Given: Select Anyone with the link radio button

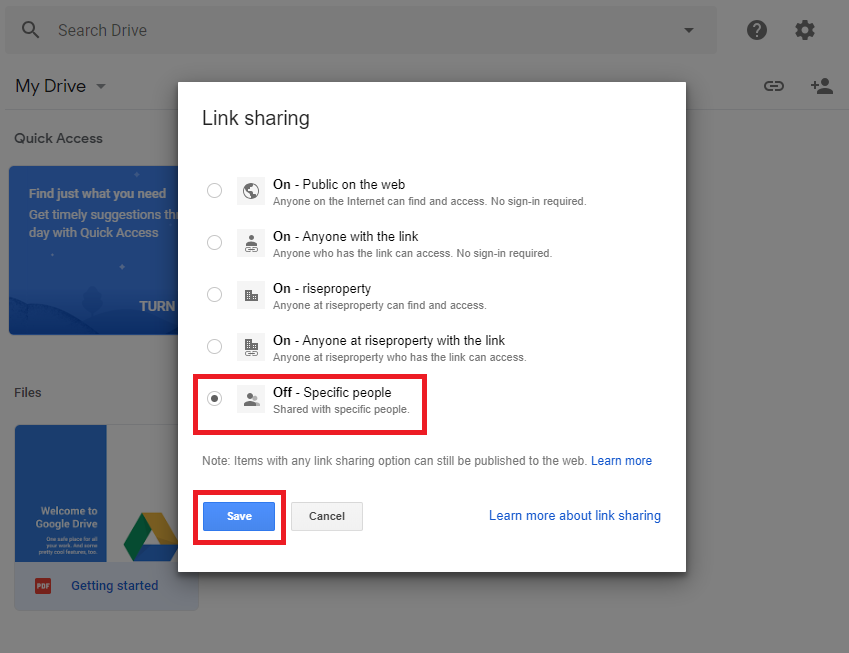Looking at the screenshot, I should [214, 242].
